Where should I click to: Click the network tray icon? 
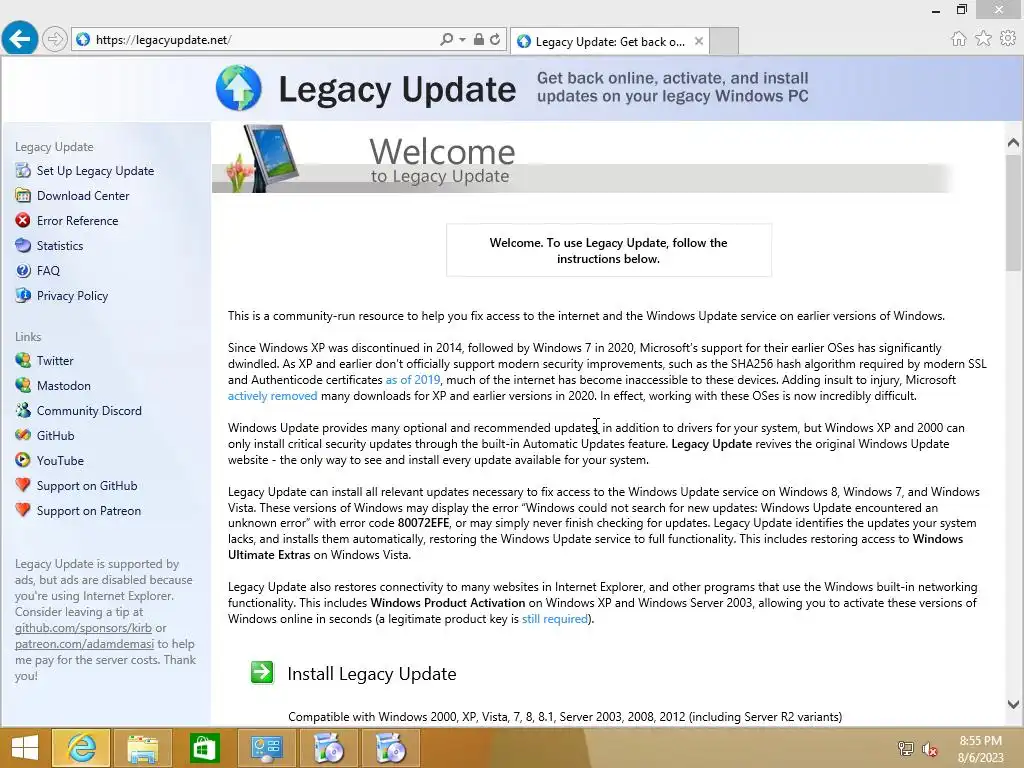(x=905, y=748)
